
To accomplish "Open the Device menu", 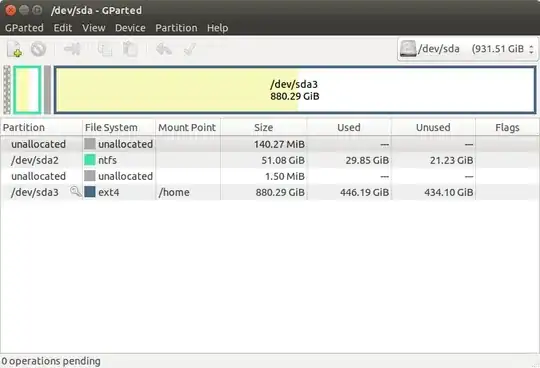I will click(130, 28).
